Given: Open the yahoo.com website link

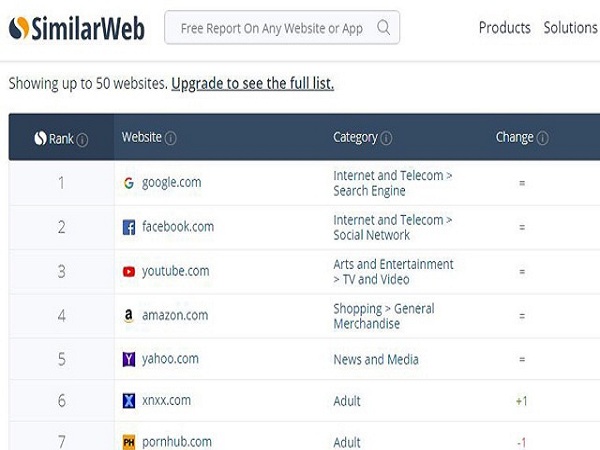Looking at the screenshot, I should point(170,359).
